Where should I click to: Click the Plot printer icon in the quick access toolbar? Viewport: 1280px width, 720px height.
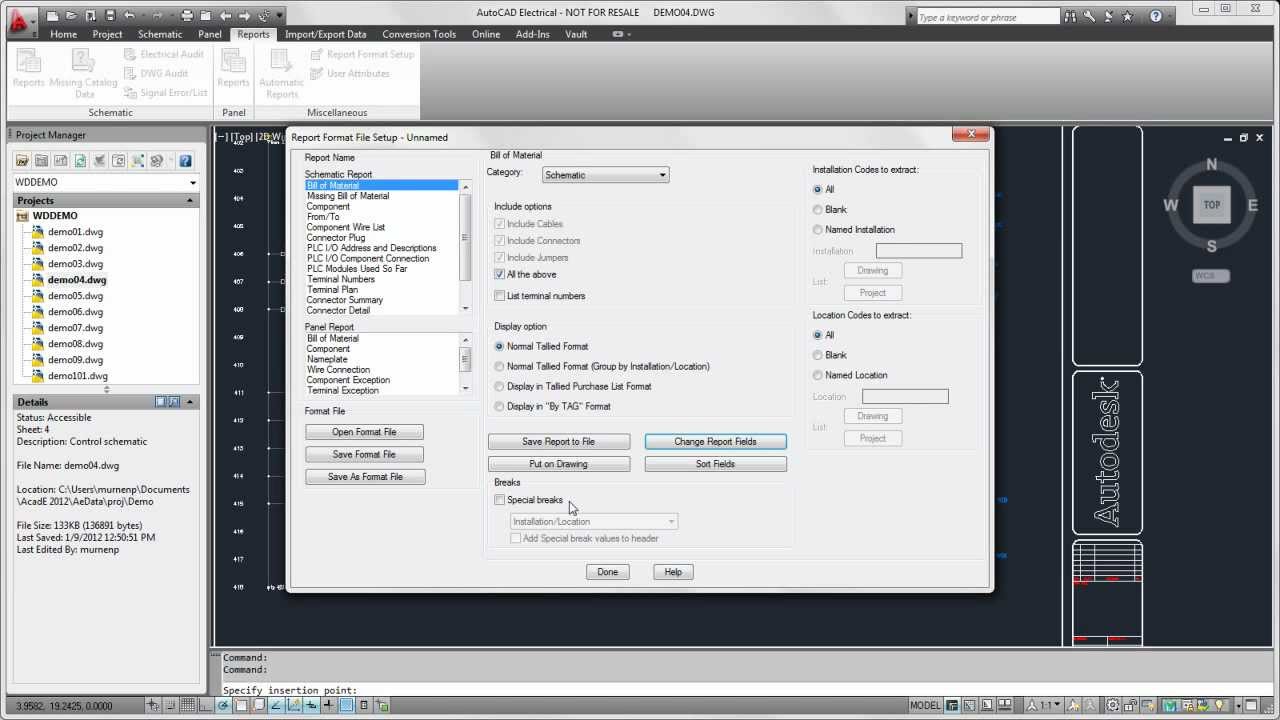(187, 15)
